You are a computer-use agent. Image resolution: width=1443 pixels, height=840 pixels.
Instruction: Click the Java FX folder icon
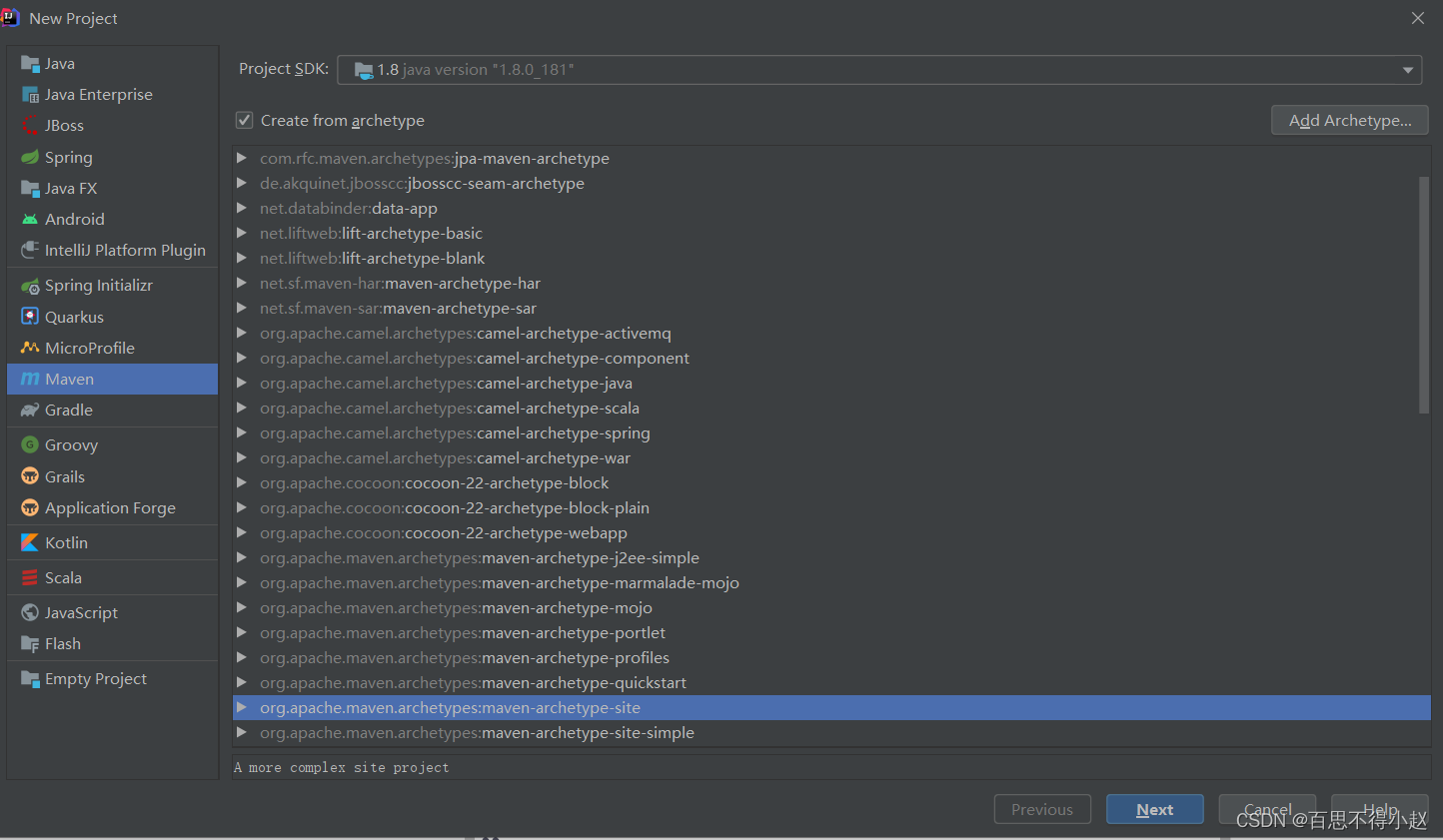[30, 189]
